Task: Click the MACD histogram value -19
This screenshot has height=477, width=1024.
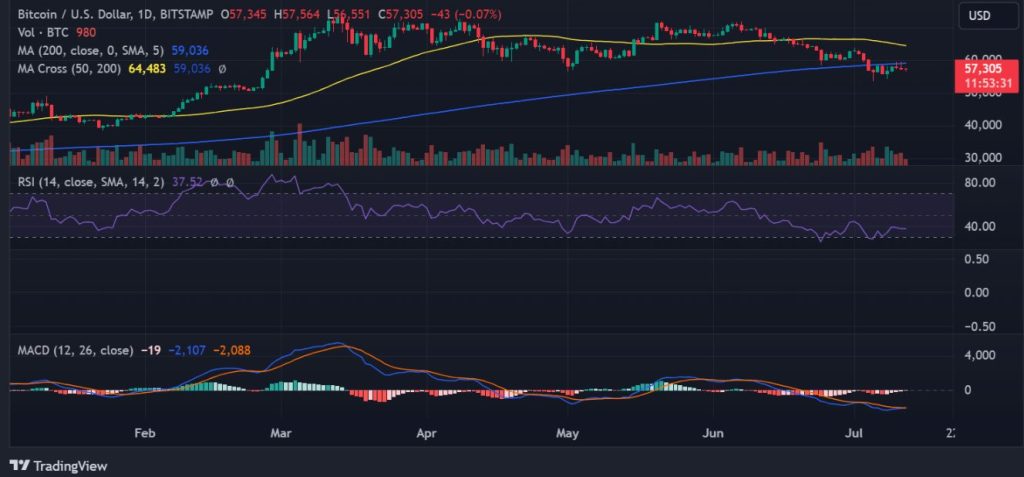Action: pos(150,350)
